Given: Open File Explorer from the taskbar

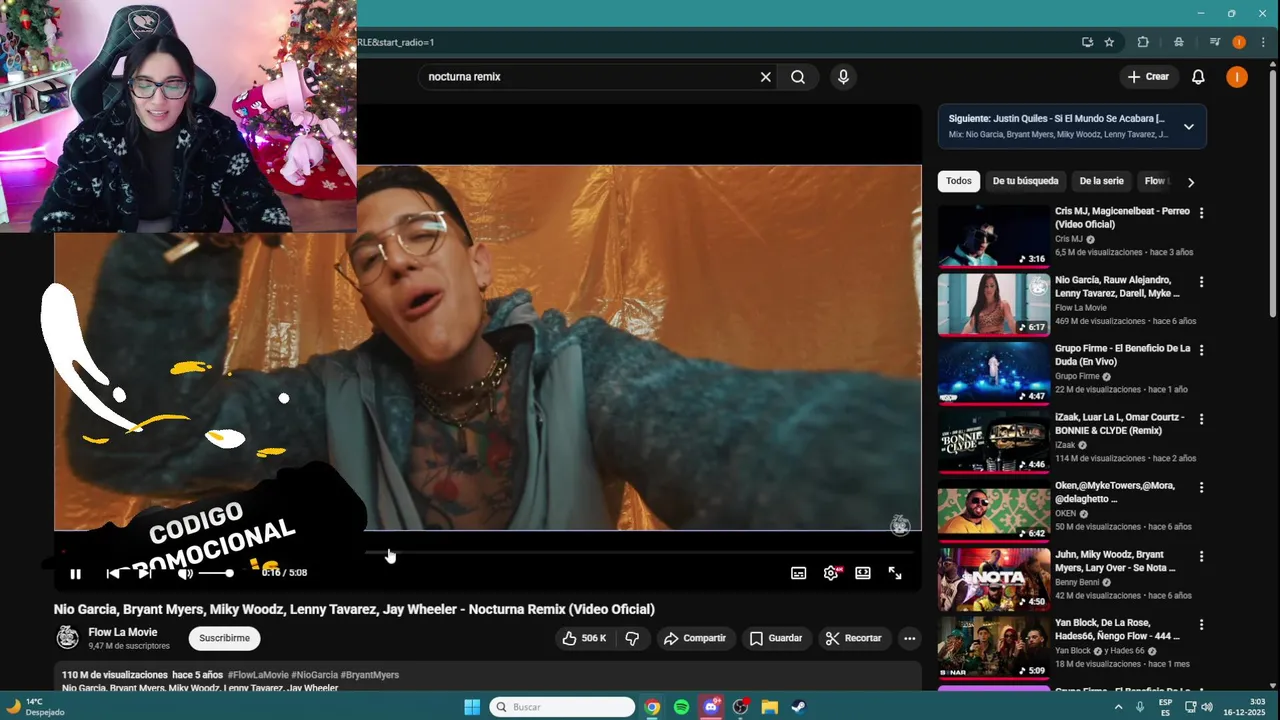Looking at the screenshot, I should 769,707.
